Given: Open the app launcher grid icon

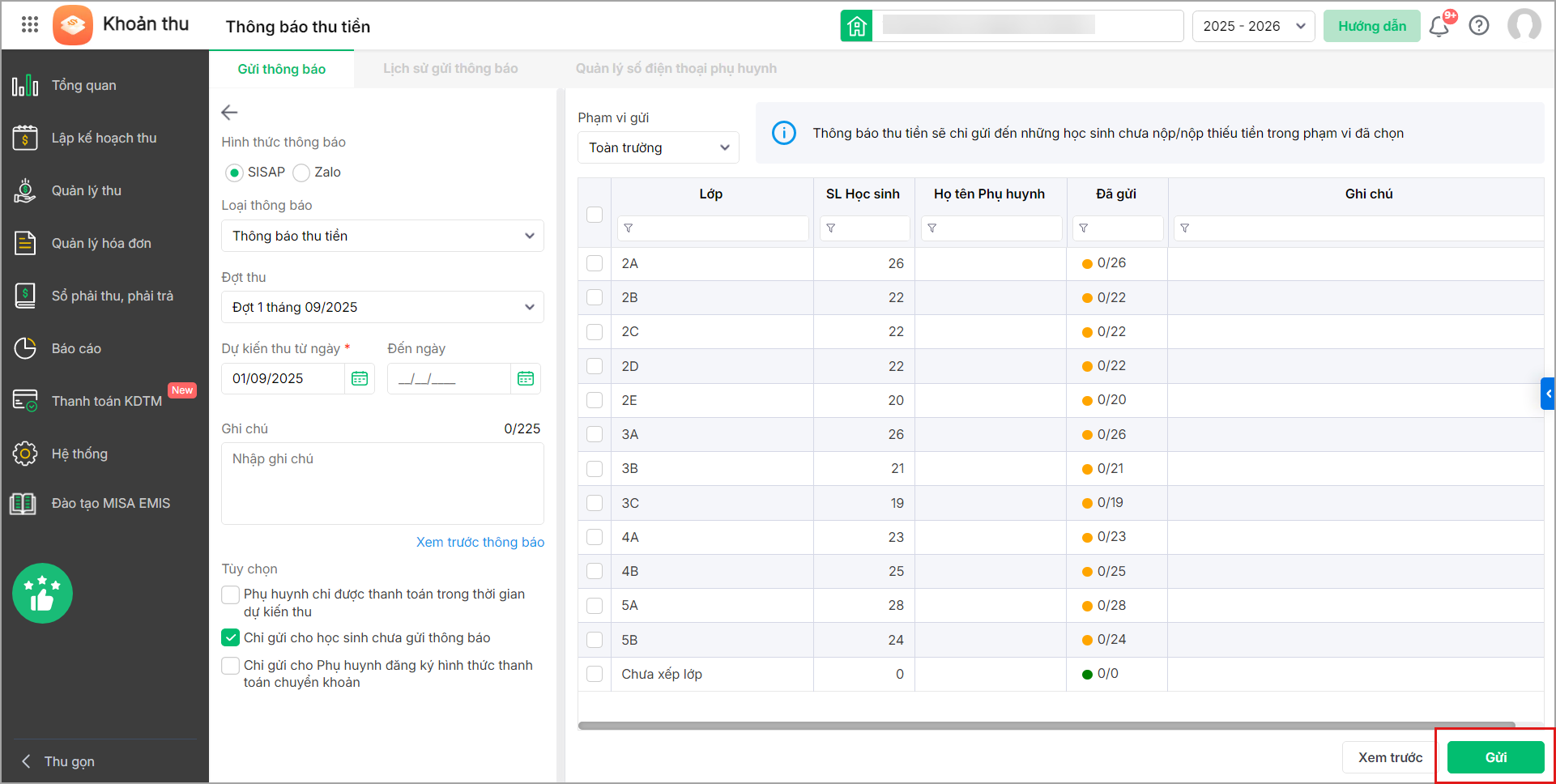Looking at the screenshot, I should click(x=30, y=24).
